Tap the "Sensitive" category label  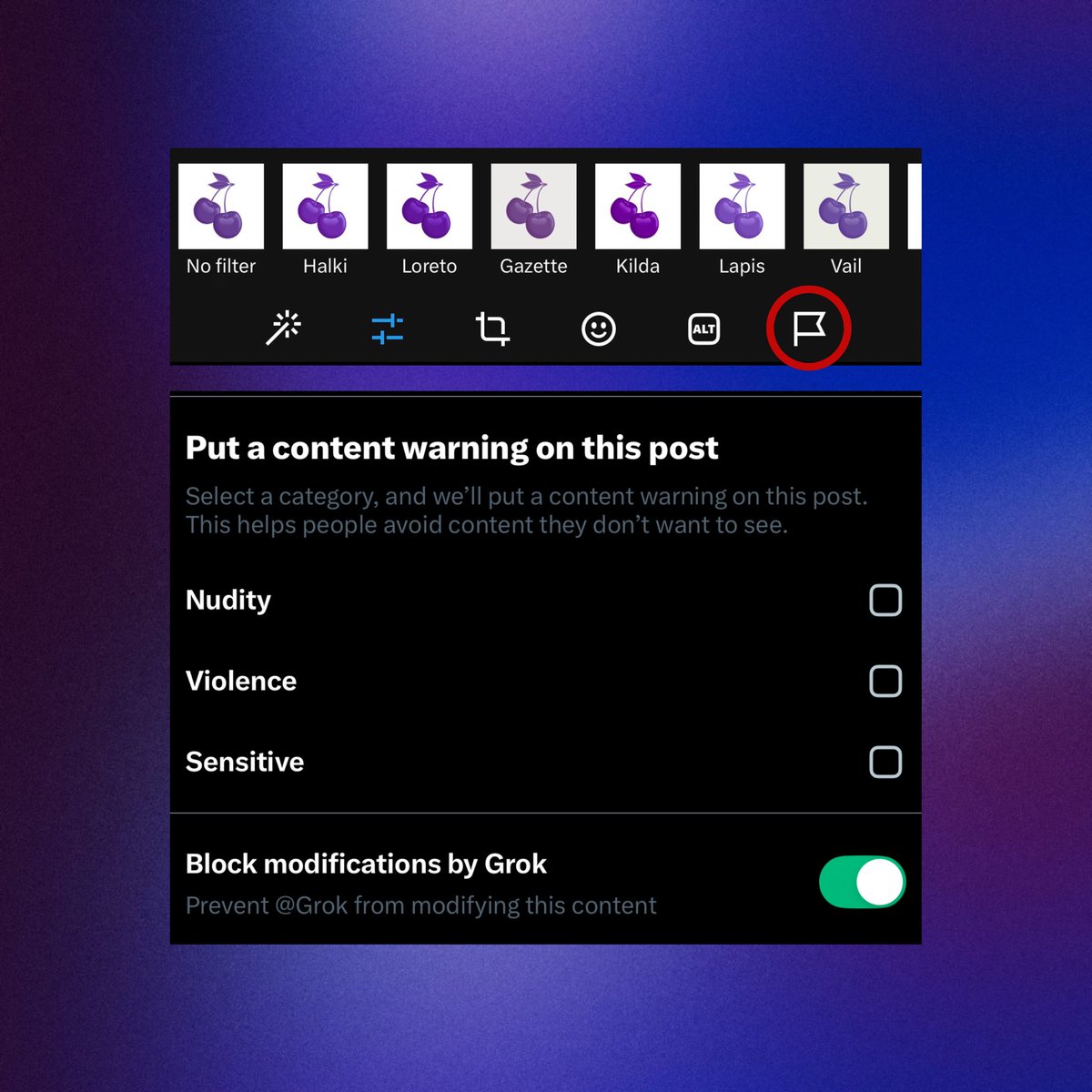click(x=245, y=762)
